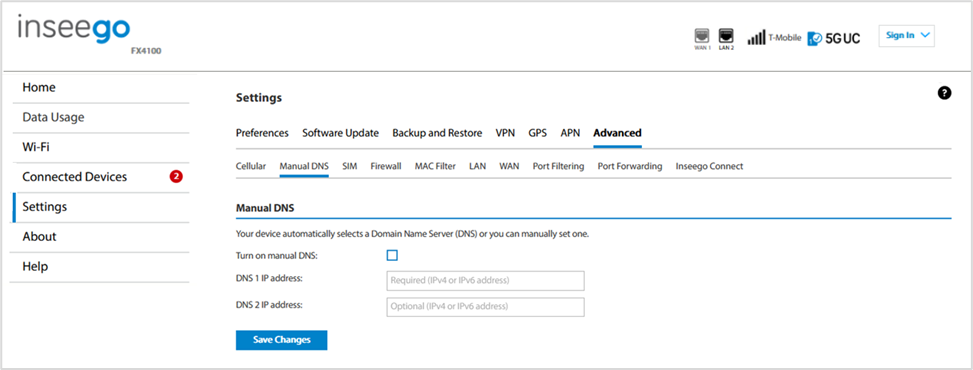The width and height of the screenshot is (973, 370).
Task: Click the DNS 2 IP address field
Action: [x=485, y=307]
